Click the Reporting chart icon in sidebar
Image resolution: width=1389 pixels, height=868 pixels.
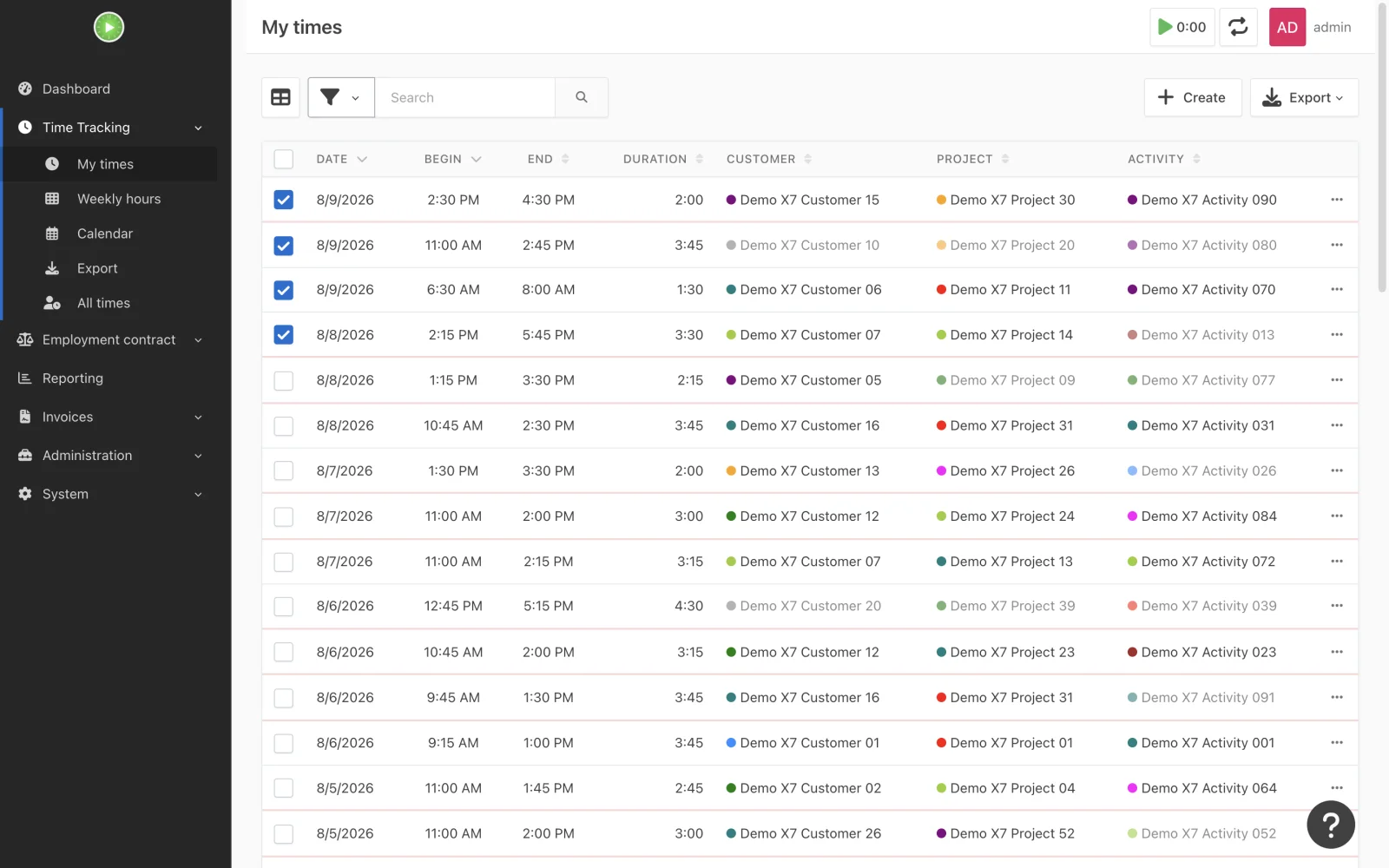point(25,378)
